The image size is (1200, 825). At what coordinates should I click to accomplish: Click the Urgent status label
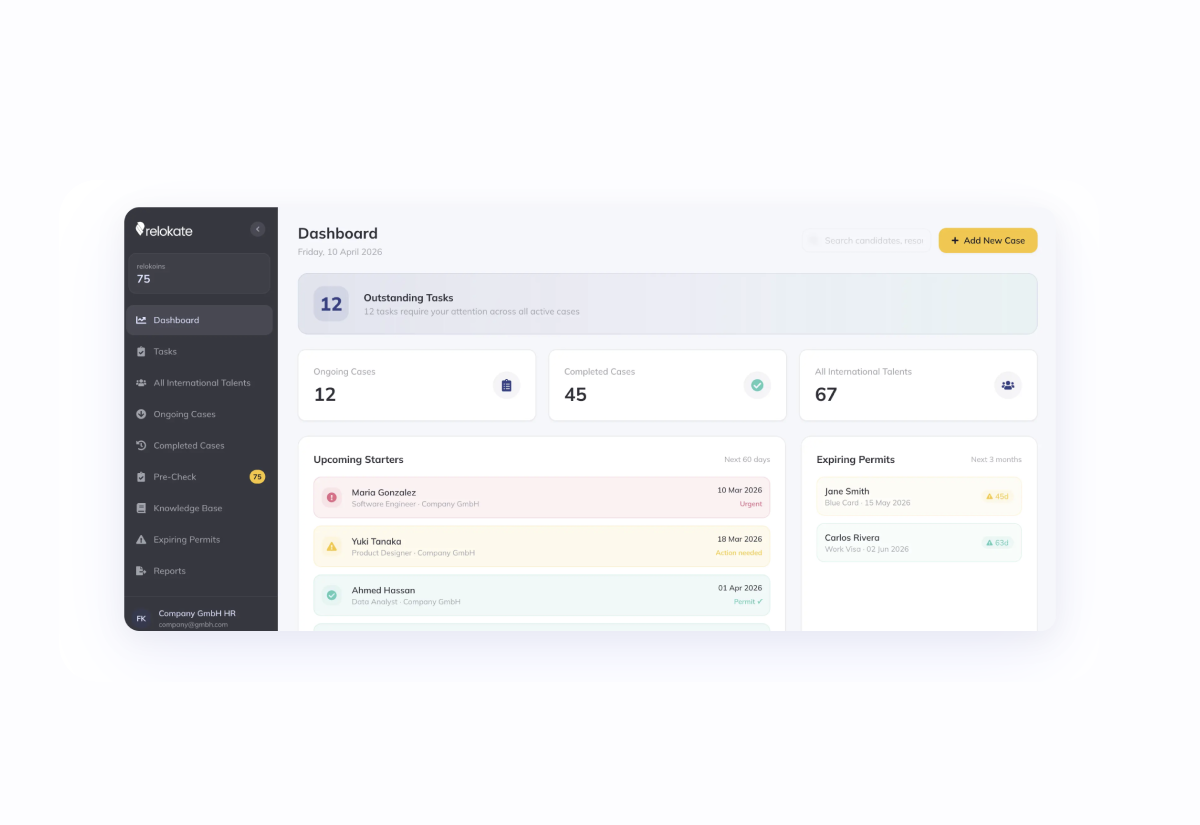pos(751,504)
